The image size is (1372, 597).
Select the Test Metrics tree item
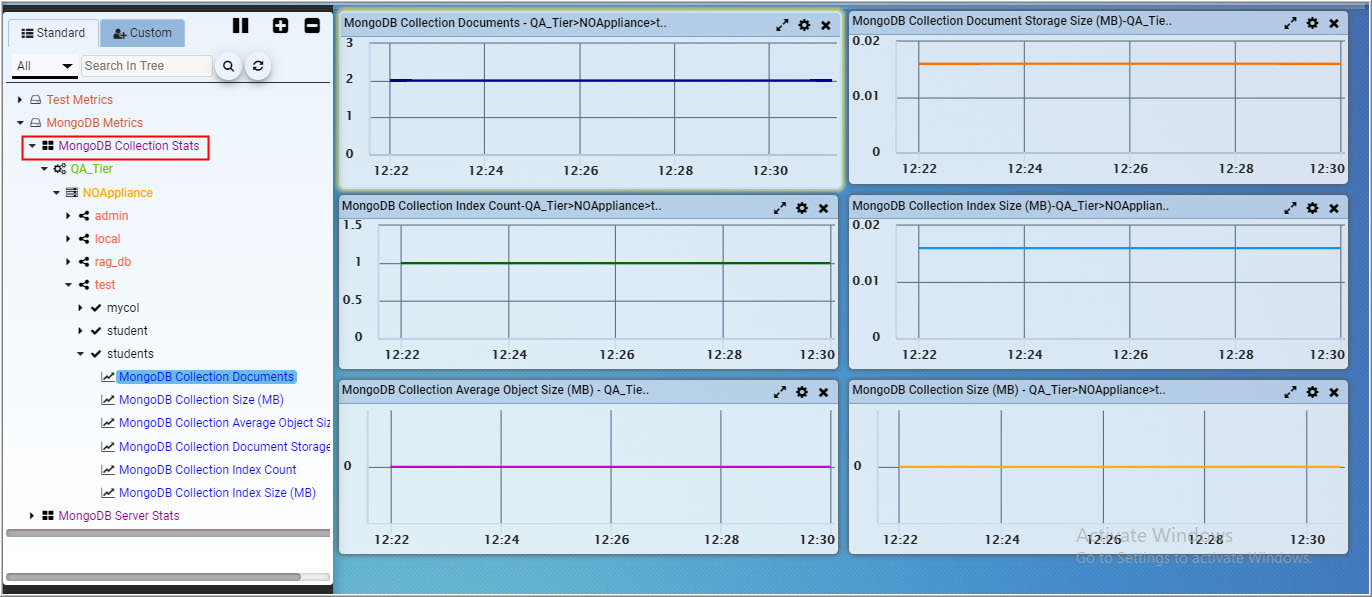79,100
